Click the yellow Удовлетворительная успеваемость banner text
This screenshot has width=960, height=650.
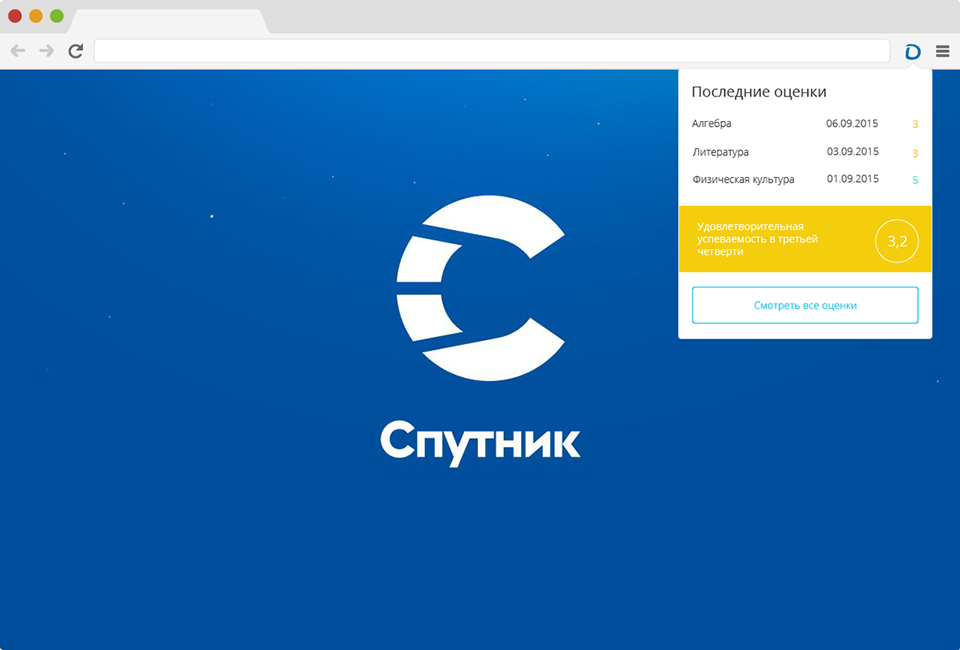[757, 239]
